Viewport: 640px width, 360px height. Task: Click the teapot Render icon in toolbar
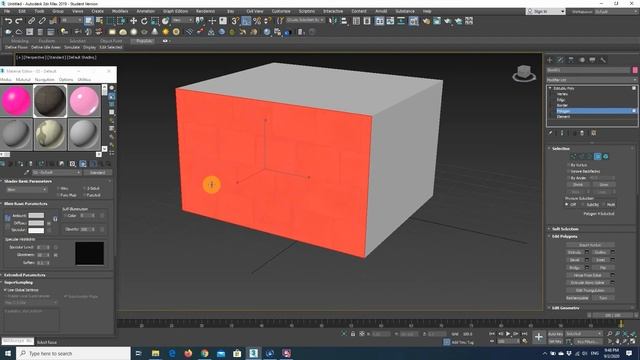(x=448, y=20)
